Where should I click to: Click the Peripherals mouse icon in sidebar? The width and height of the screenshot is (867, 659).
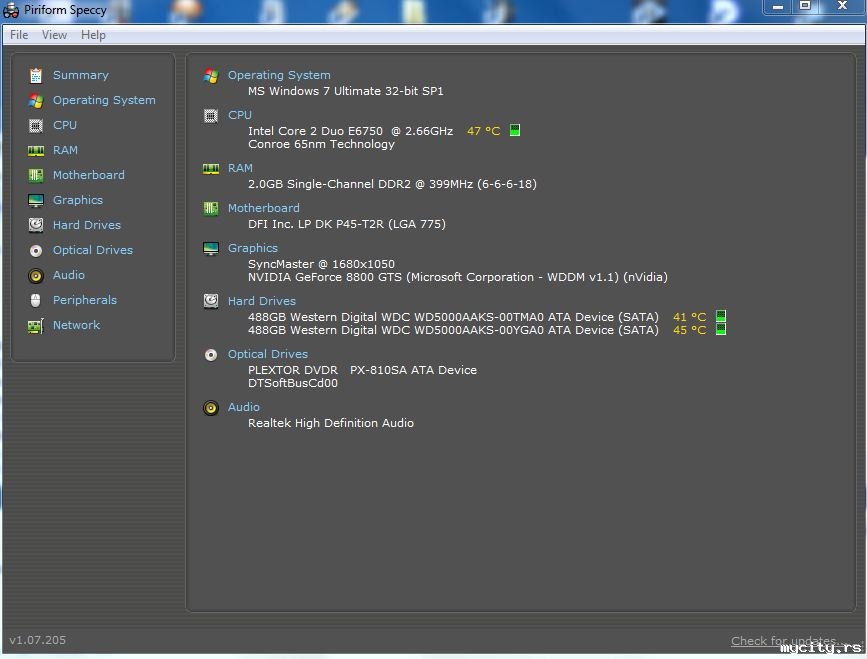[36, 300]
